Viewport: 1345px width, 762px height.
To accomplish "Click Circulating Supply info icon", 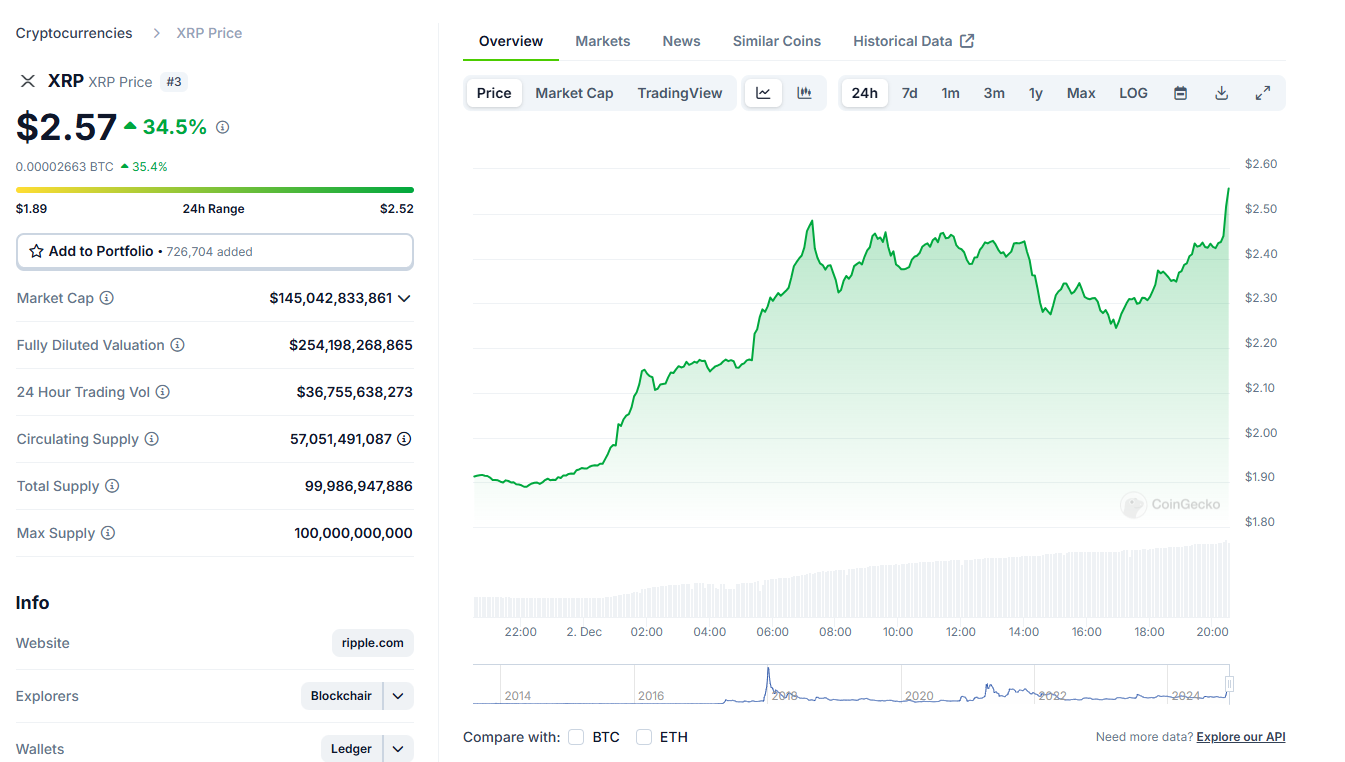I will (152, 439).
